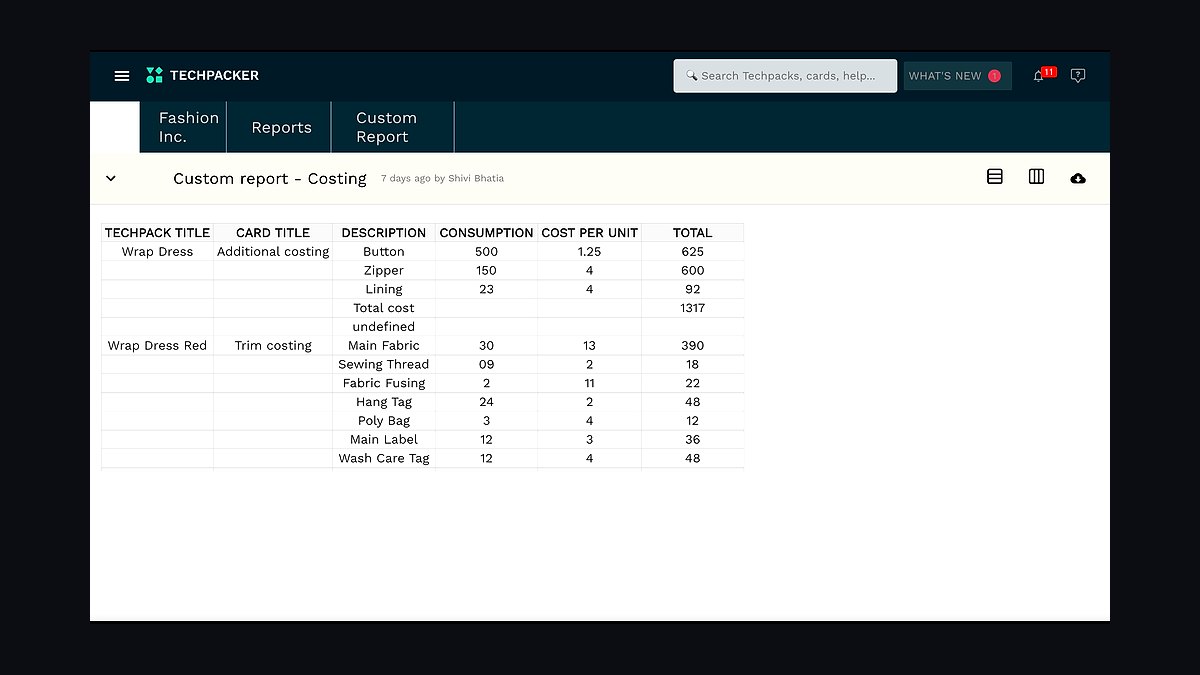This screenshot has width=1200, height=675.
Task: Select the Wrap Dress Red cell
Action: (x=157, y=346)
